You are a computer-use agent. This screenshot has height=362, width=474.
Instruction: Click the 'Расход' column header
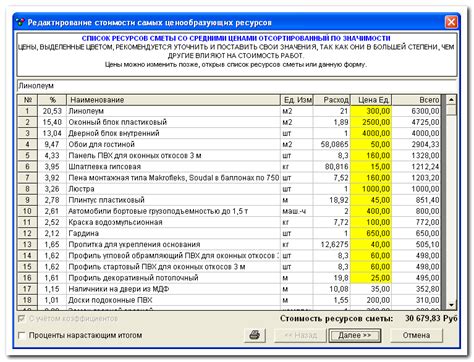coord(332,100)
